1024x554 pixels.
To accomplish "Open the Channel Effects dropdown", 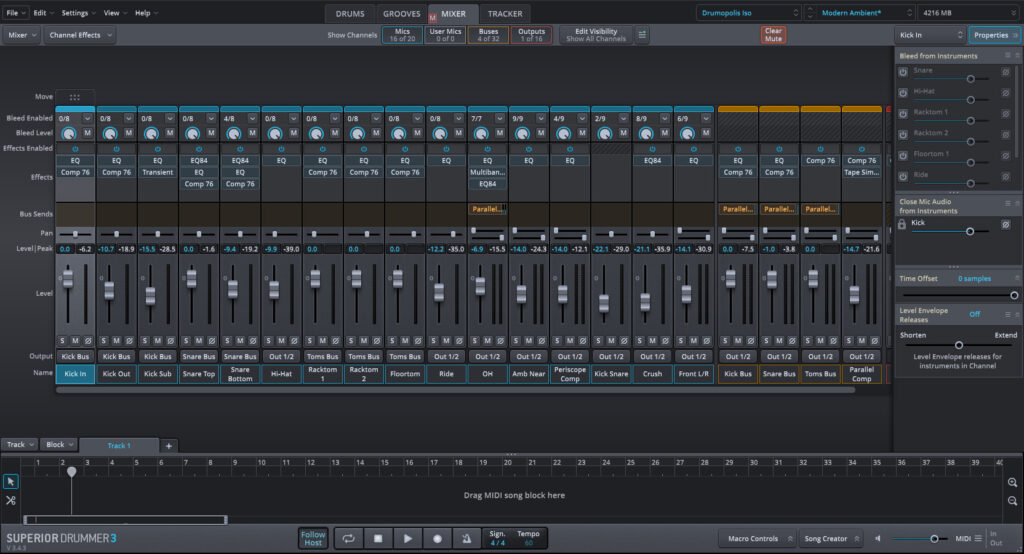I will [x=79, y=35].
